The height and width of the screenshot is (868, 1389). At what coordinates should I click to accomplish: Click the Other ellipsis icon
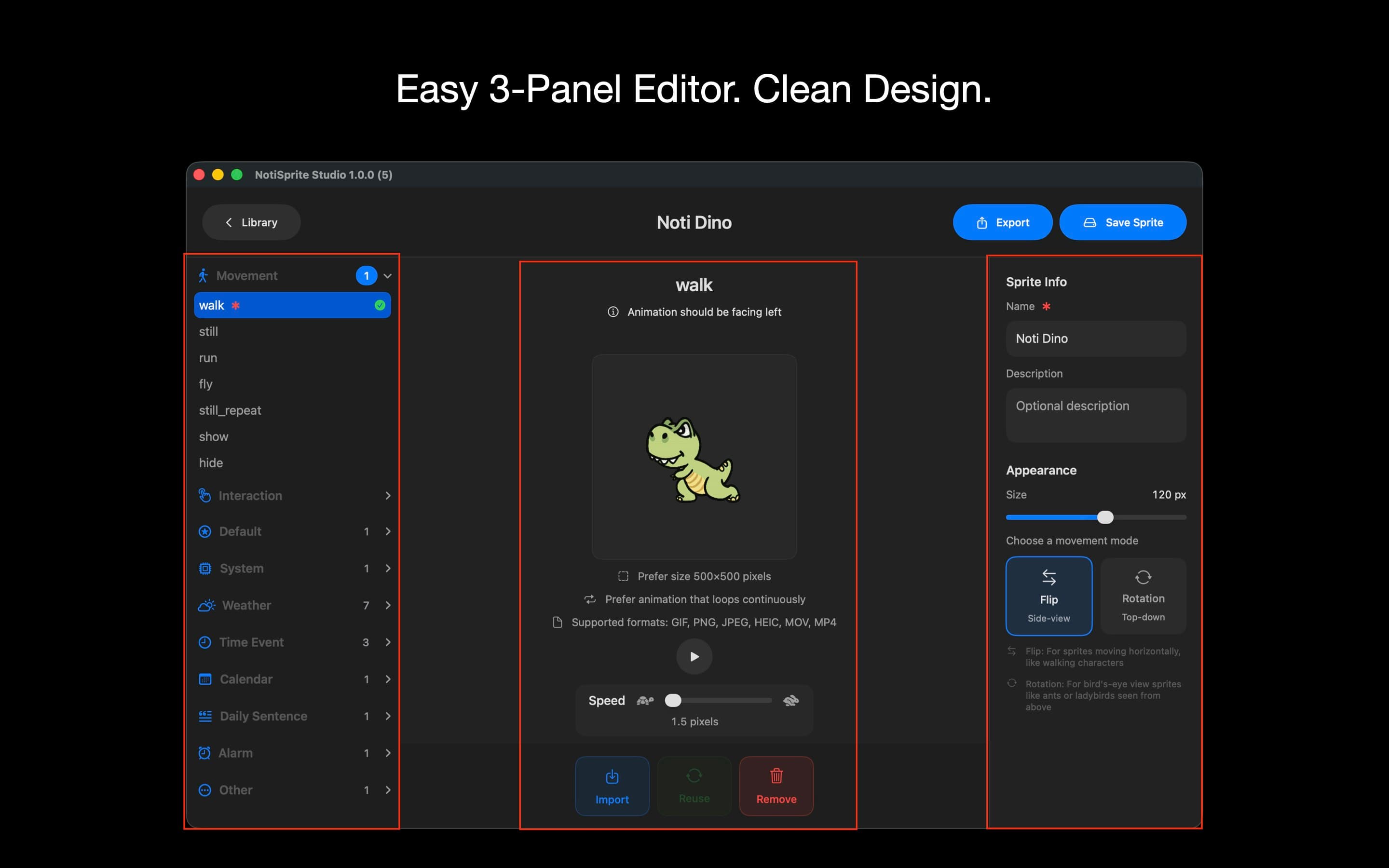(x=205, y=790)
